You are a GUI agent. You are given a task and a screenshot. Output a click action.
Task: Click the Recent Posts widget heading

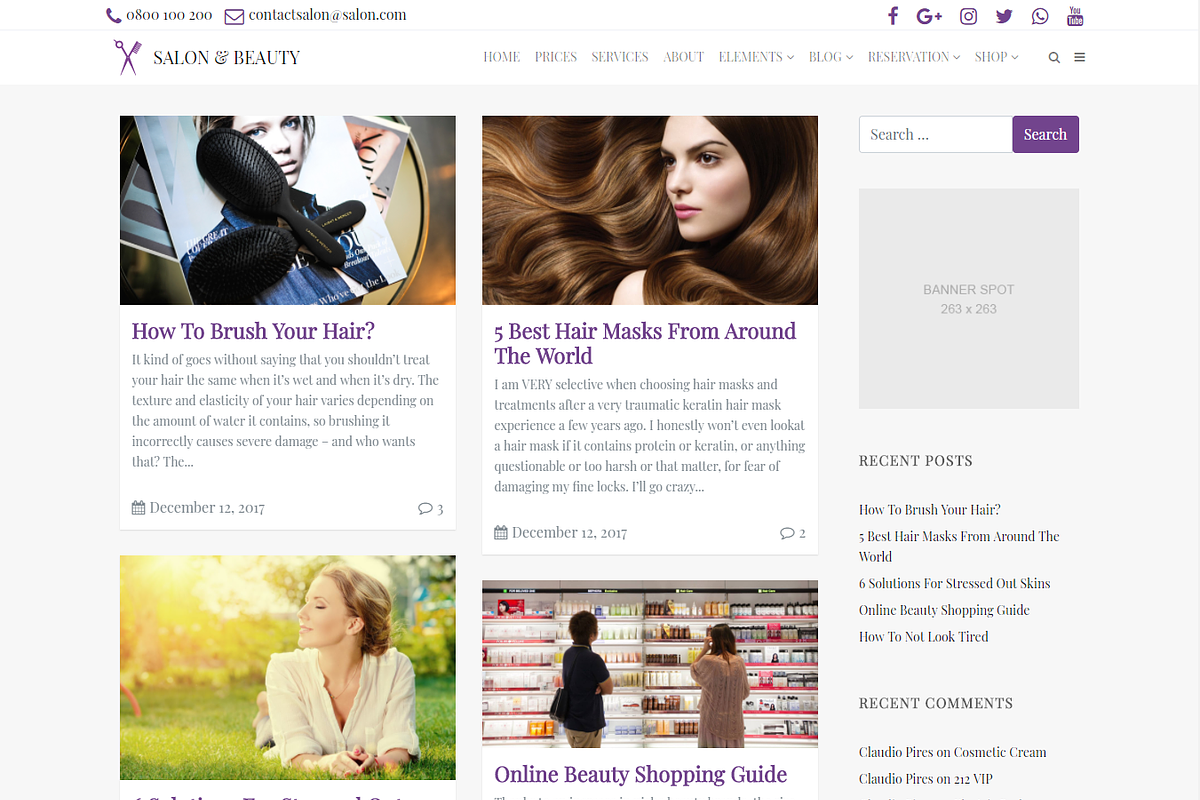[916, 461]
